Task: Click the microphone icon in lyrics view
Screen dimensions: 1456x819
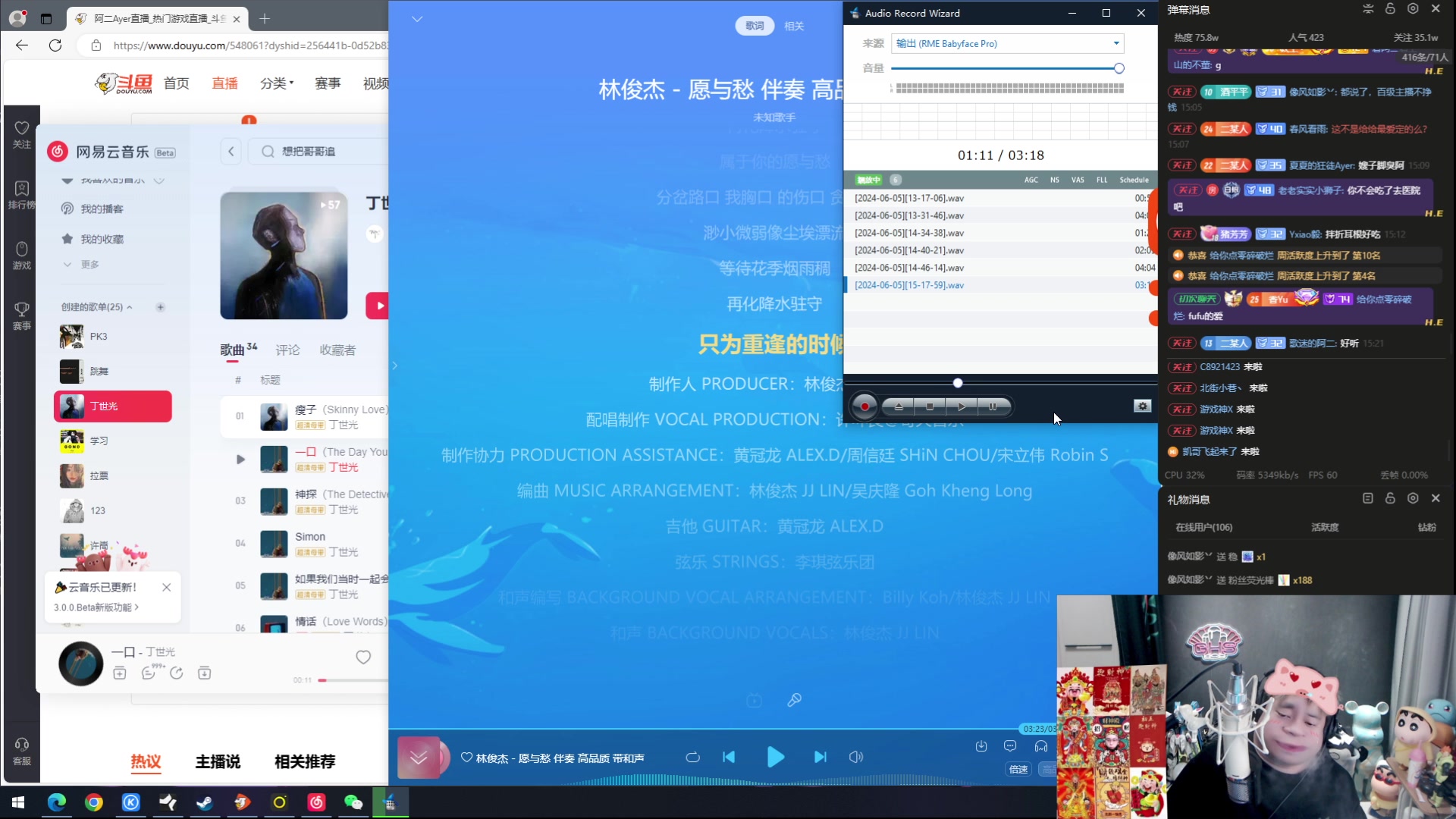Action: coord(794,700)
